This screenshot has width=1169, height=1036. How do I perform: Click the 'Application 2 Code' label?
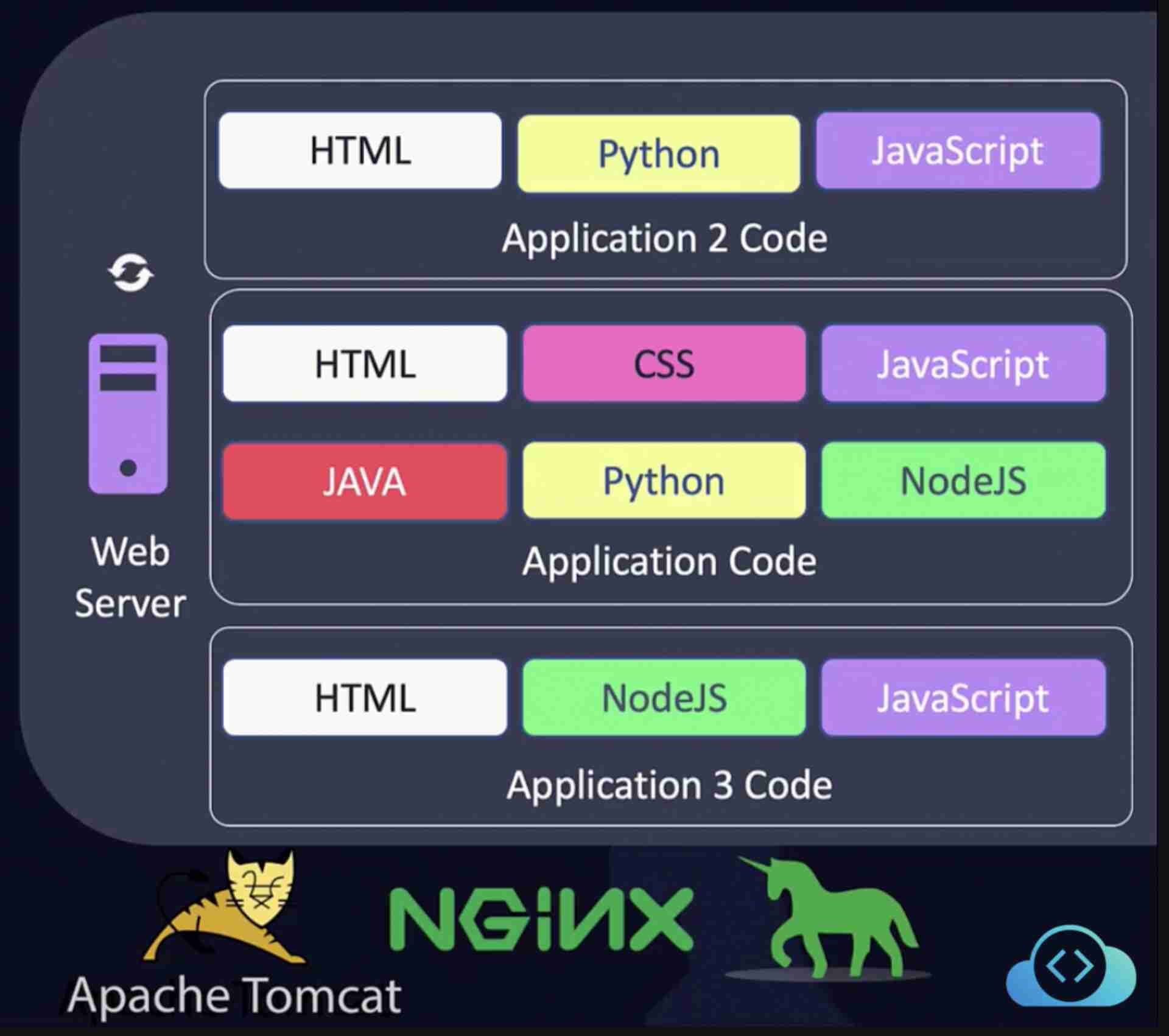click(664, 238)
